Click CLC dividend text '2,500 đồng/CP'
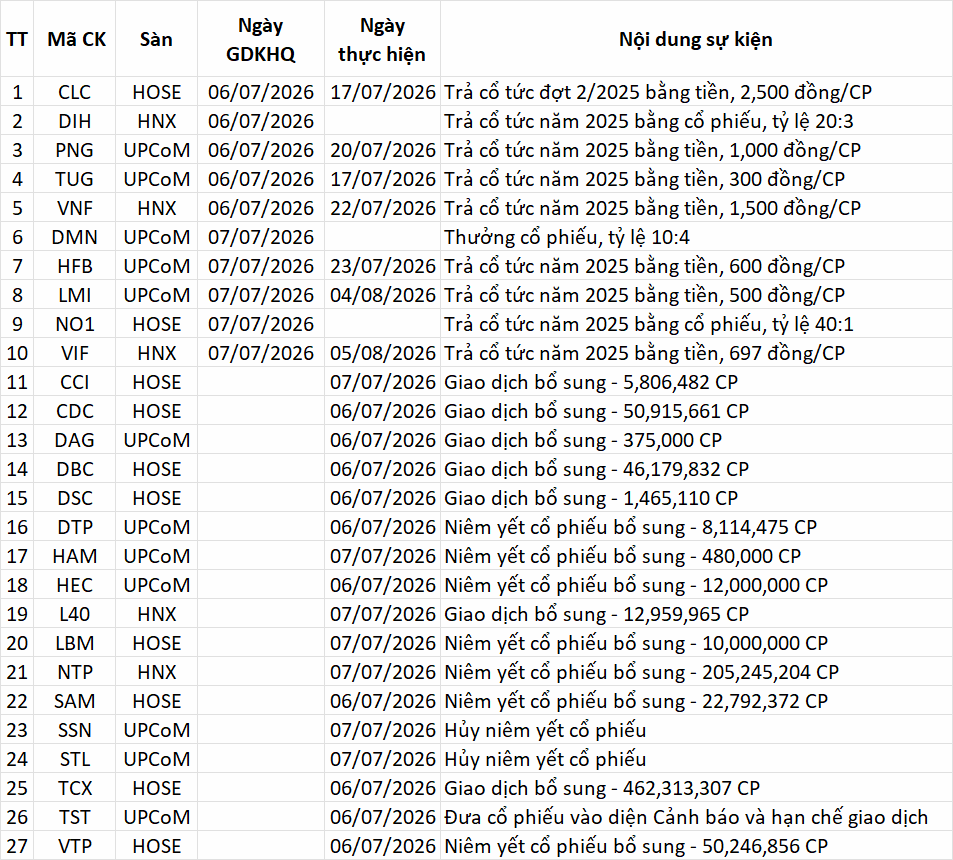The image size is (953, 860). 805,92
